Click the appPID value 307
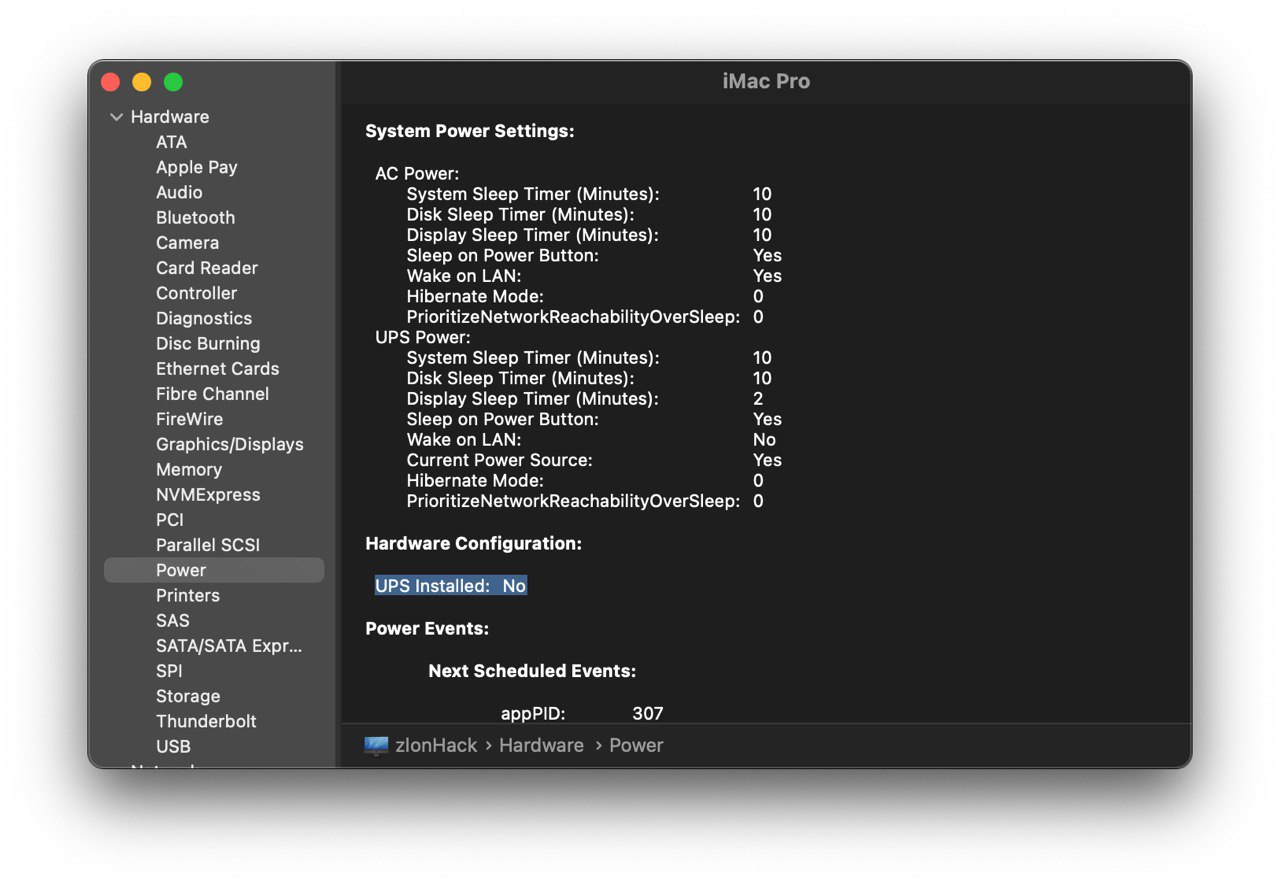The image size is (1280, 885). click(x=648, y=713)
